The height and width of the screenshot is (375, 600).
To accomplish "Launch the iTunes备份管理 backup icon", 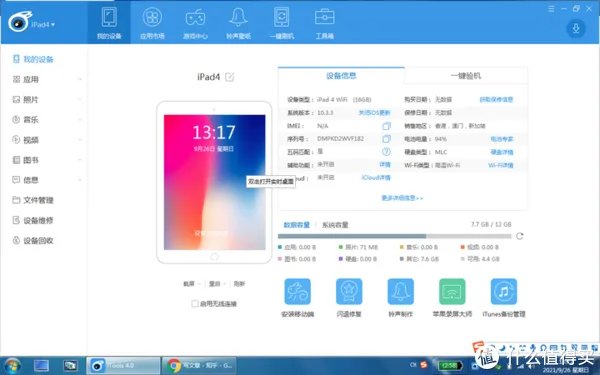I will pyautogui.click(x=504, y=292).
